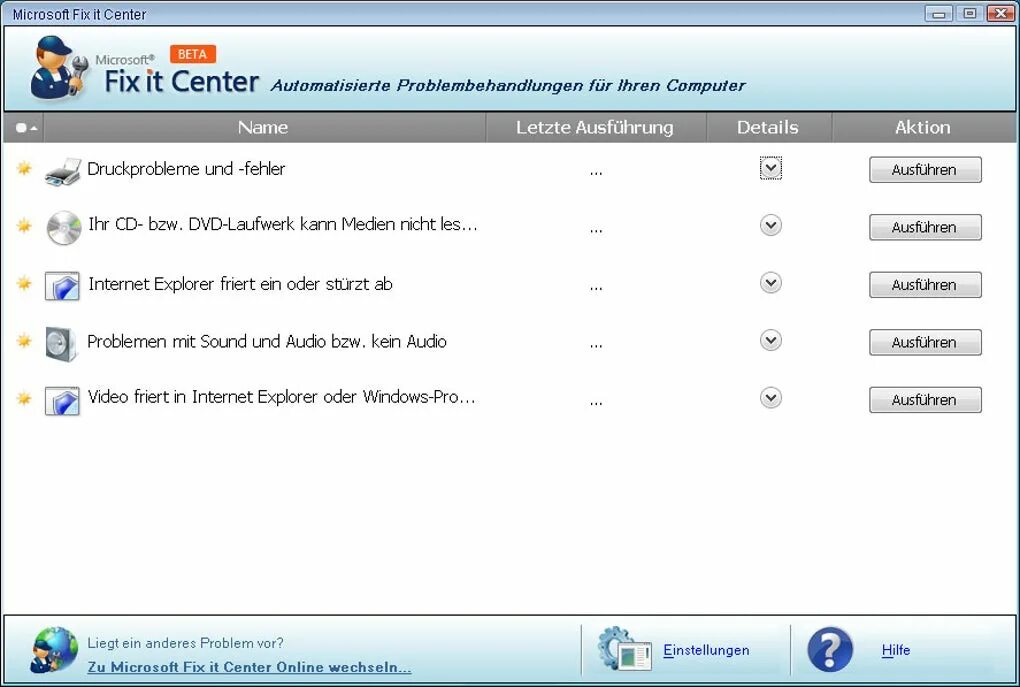Screen dimensions: 1020x687
Task: Sort list by the Name column header
Action: (263, 128)
